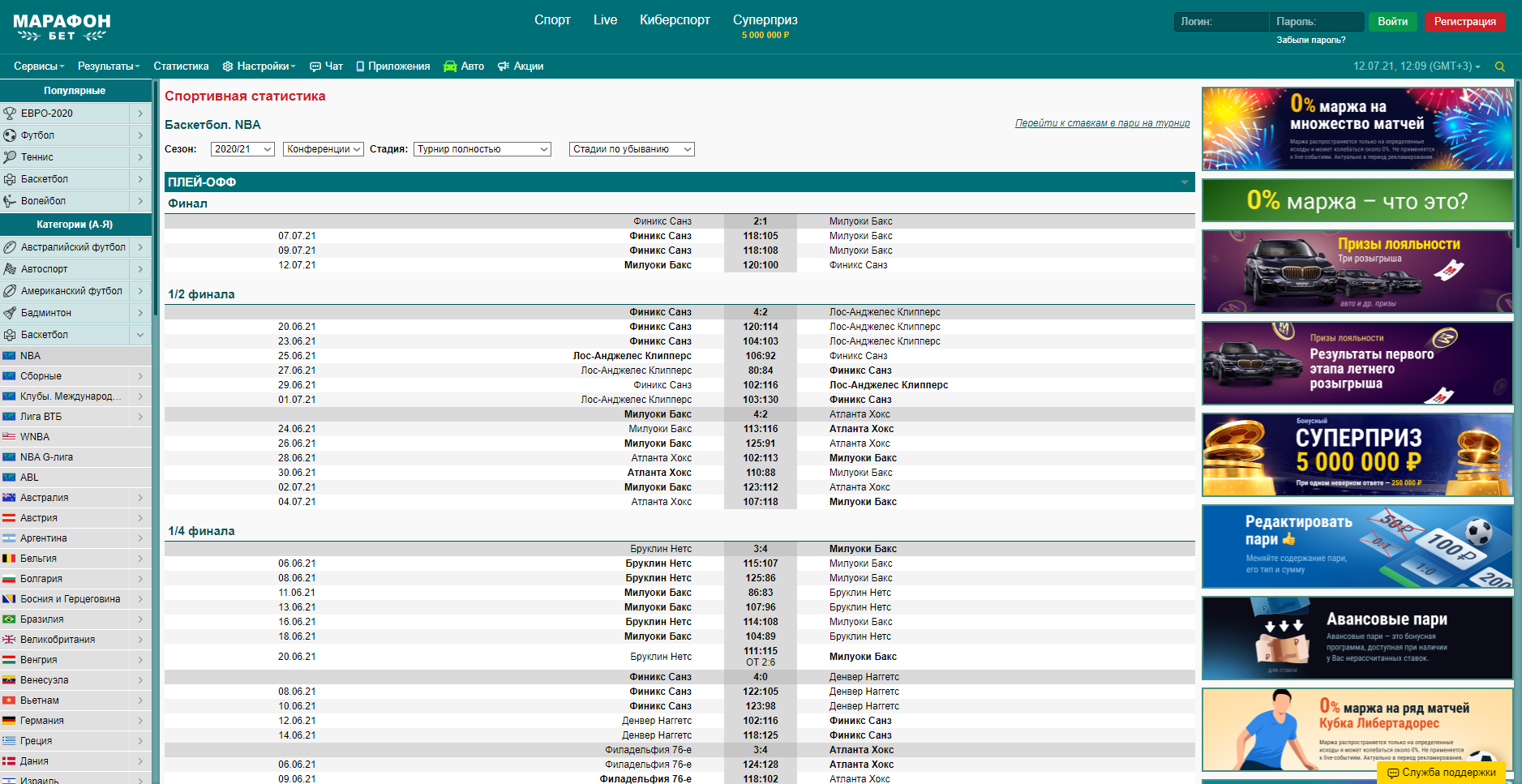Open the Настройки menu
The height and width of the screenshot is (784, 1522).
[259, 66]
